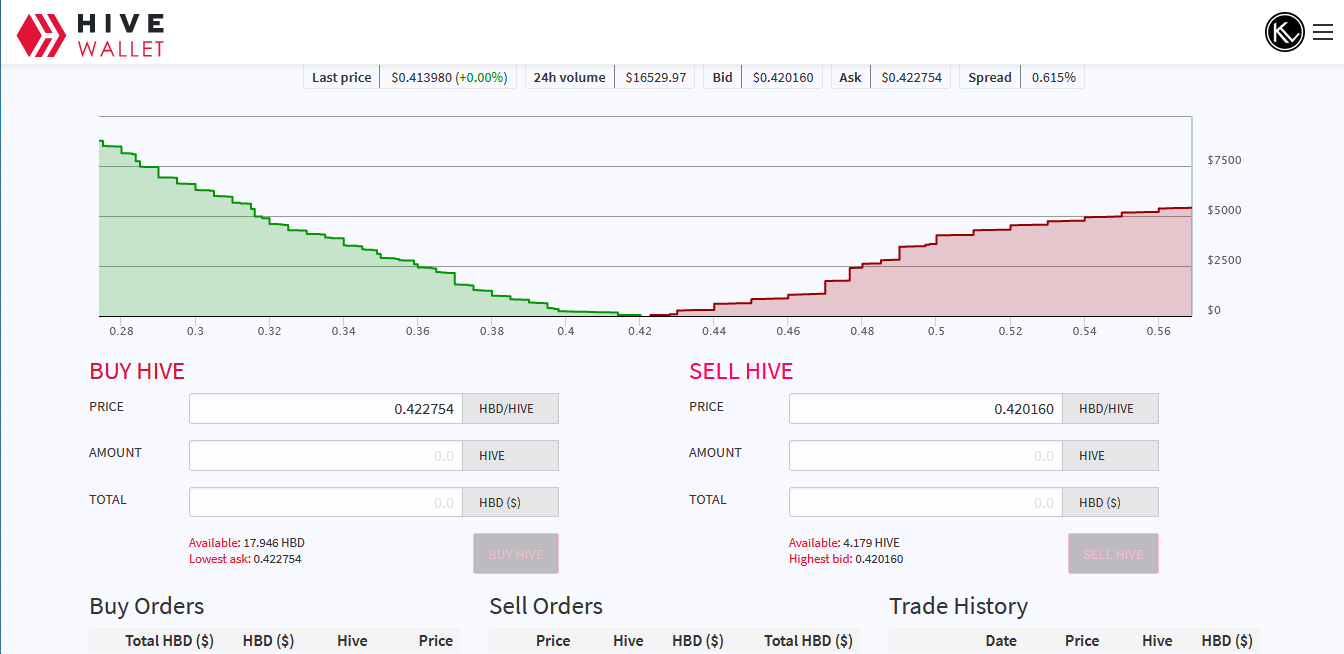This screenshot has width=1344, height=654.
Task: Click the Price header in Sell Orders
Action: click(x=553, y=641)
